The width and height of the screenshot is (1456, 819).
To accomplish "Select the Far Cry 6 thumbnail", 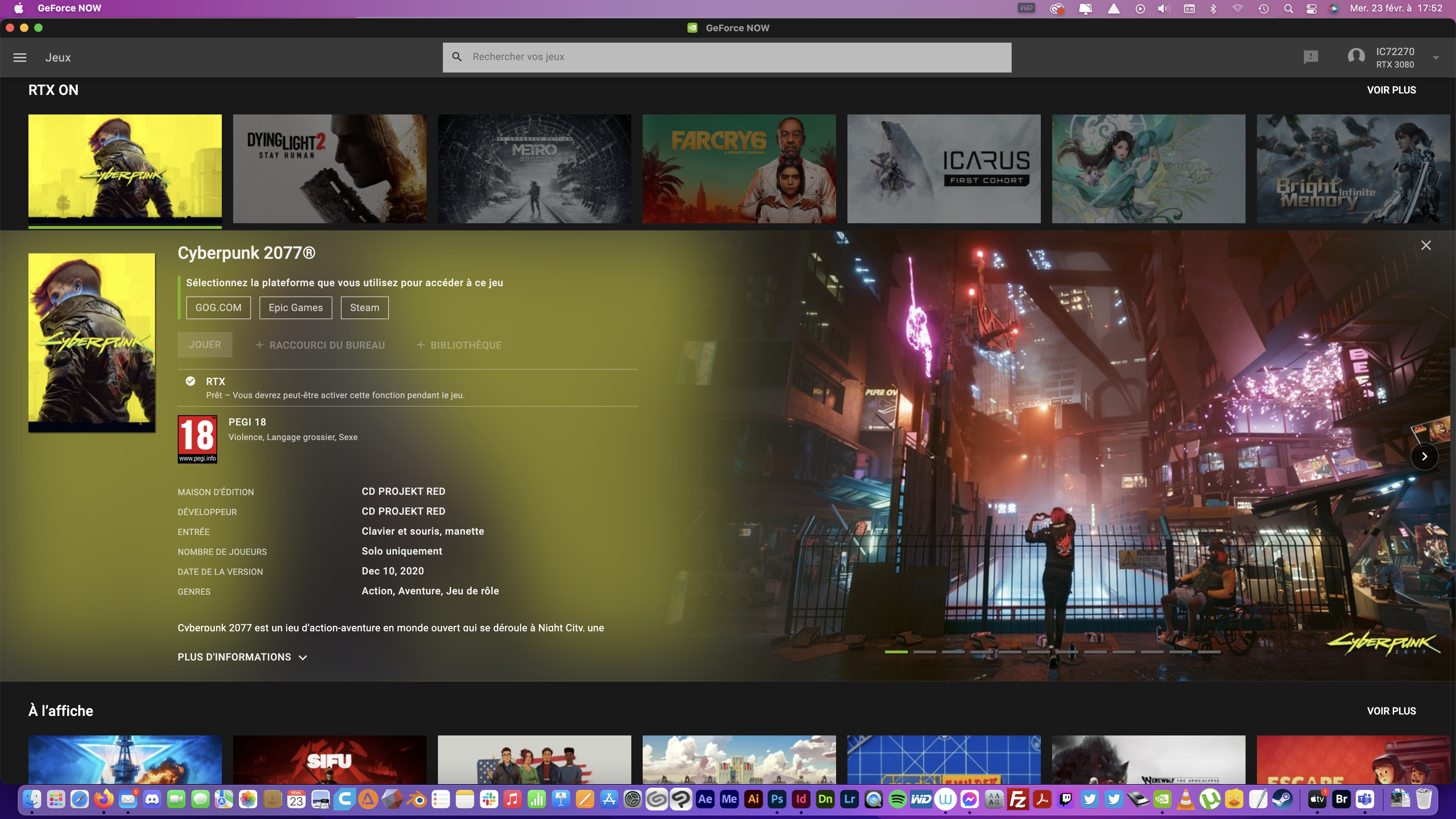I will 739,168.
